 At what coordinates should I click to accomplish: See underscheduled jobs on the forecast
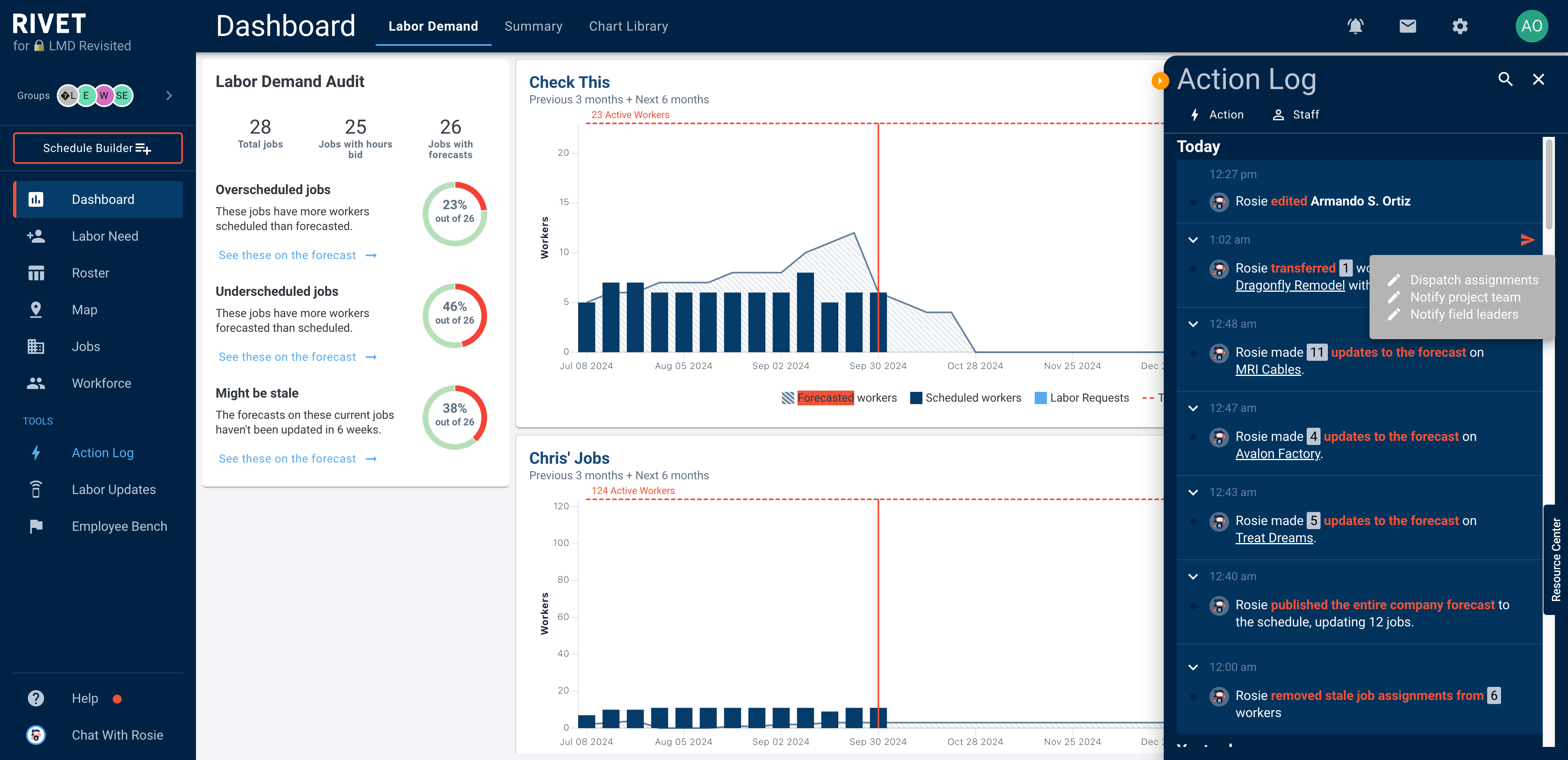(298, 357)
